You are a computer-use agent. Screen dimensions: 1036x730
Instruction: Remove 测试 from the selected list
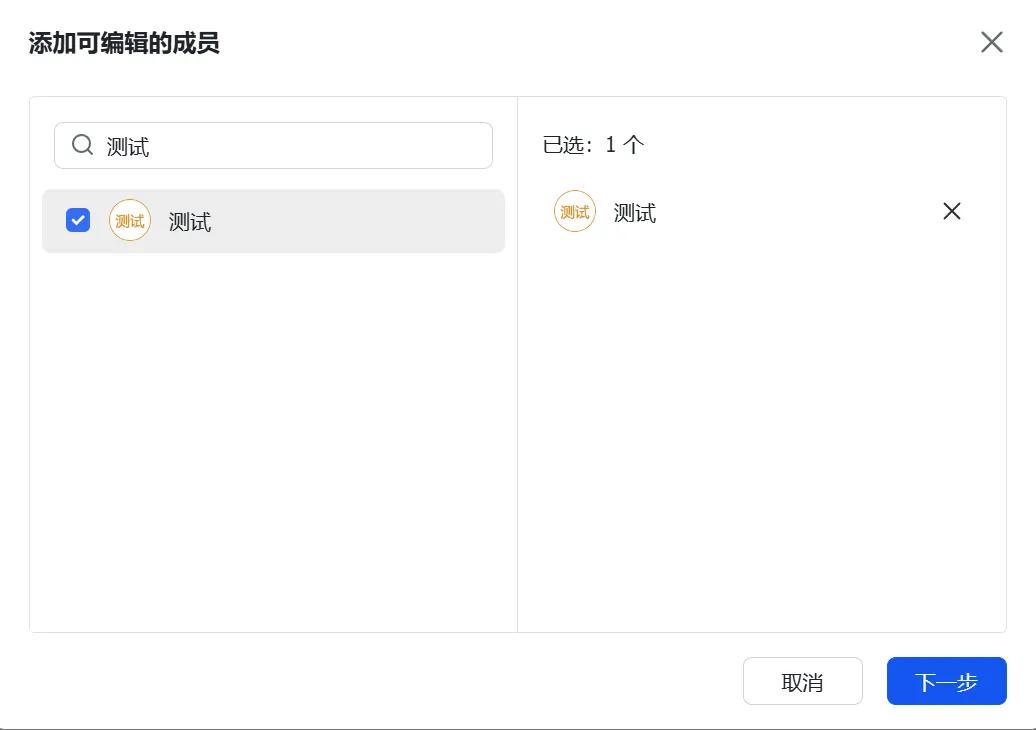coord(951,211)
